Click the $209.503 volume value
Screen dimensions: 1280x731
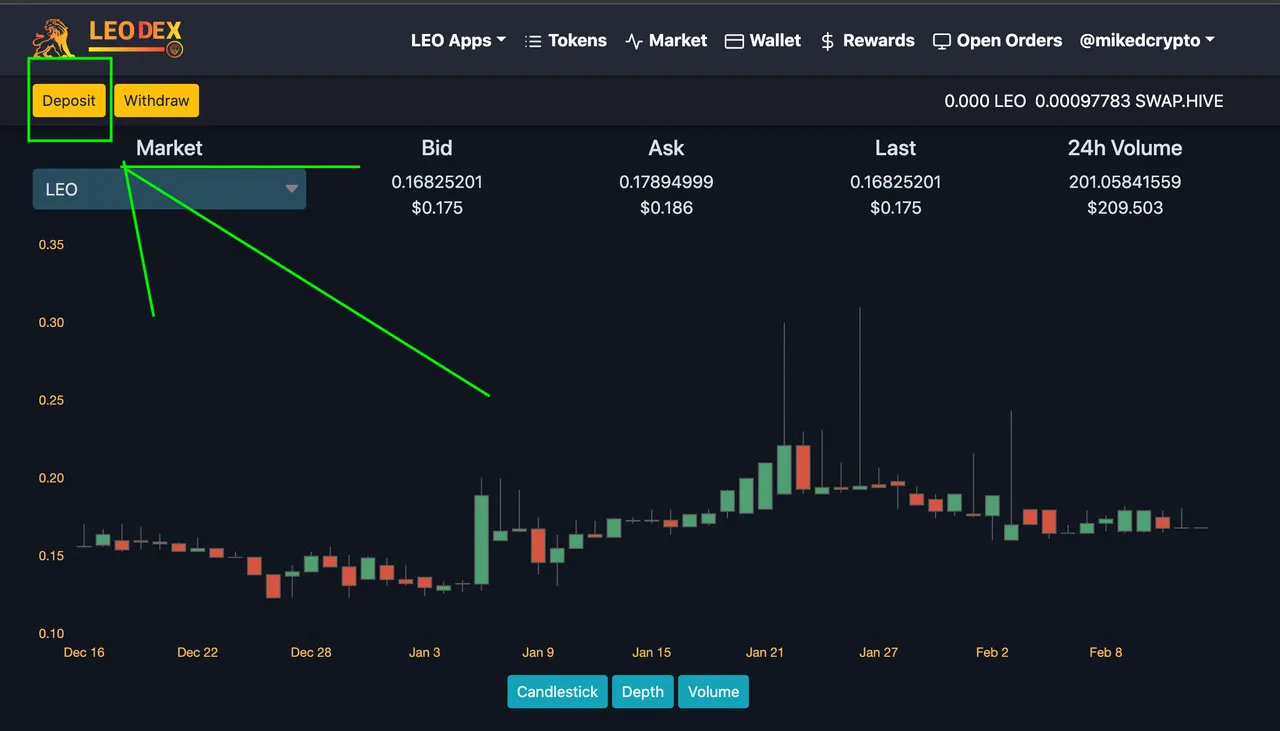pos(1125,208)
